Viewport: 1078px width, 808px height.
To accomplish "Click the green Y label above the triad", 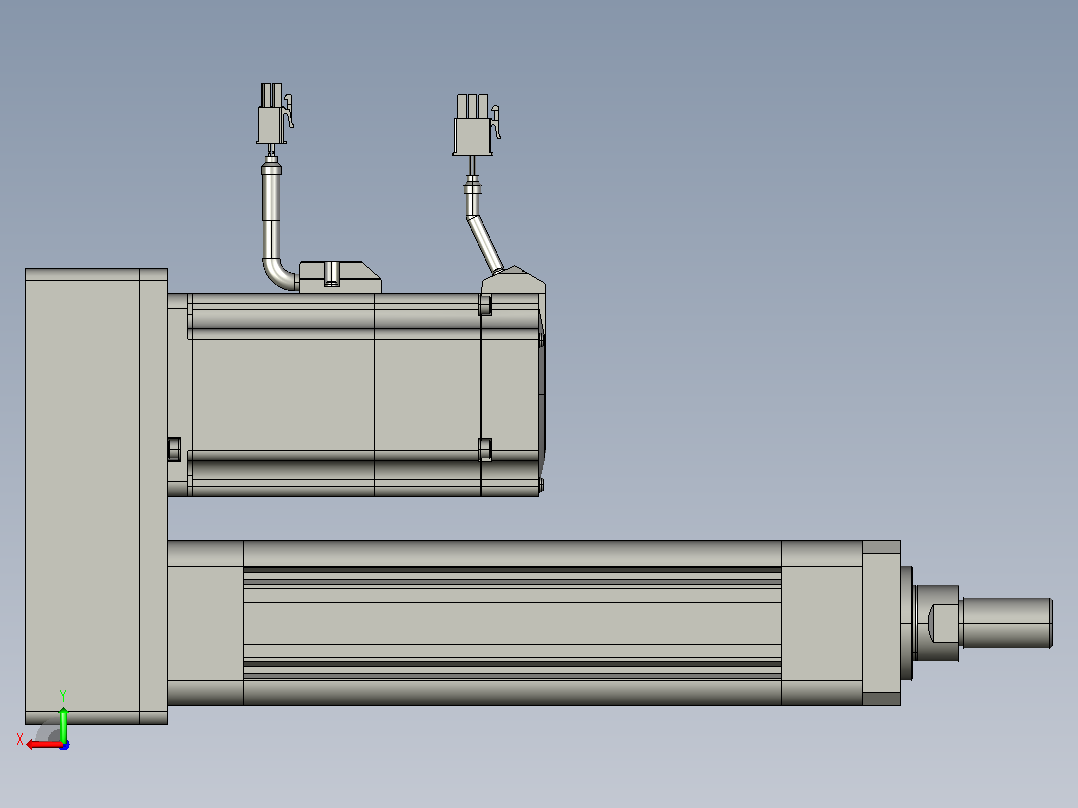I will click(x=63, y=696).
